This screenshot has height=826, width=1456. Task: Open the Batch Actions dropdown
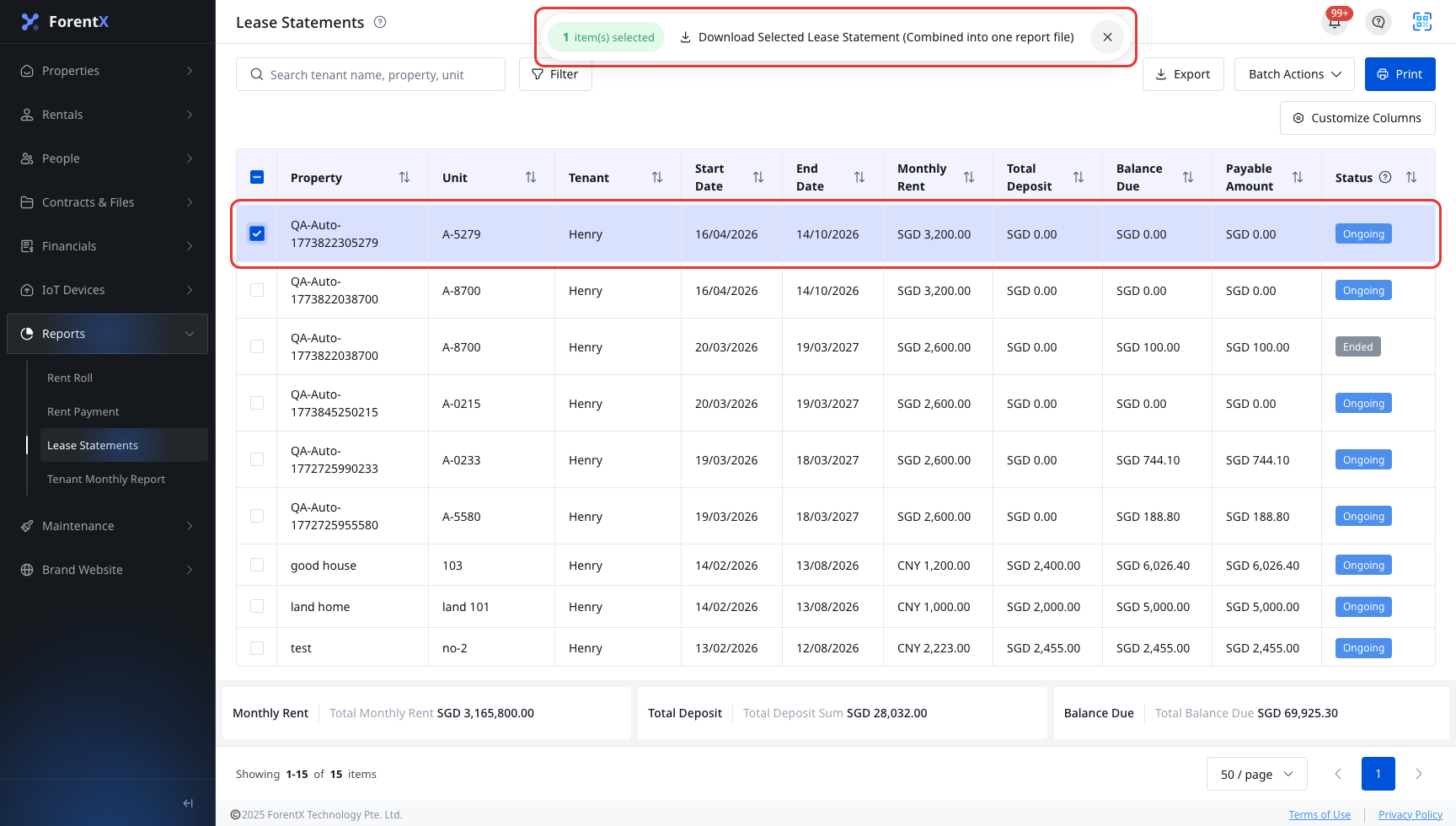click(1294, 74)
